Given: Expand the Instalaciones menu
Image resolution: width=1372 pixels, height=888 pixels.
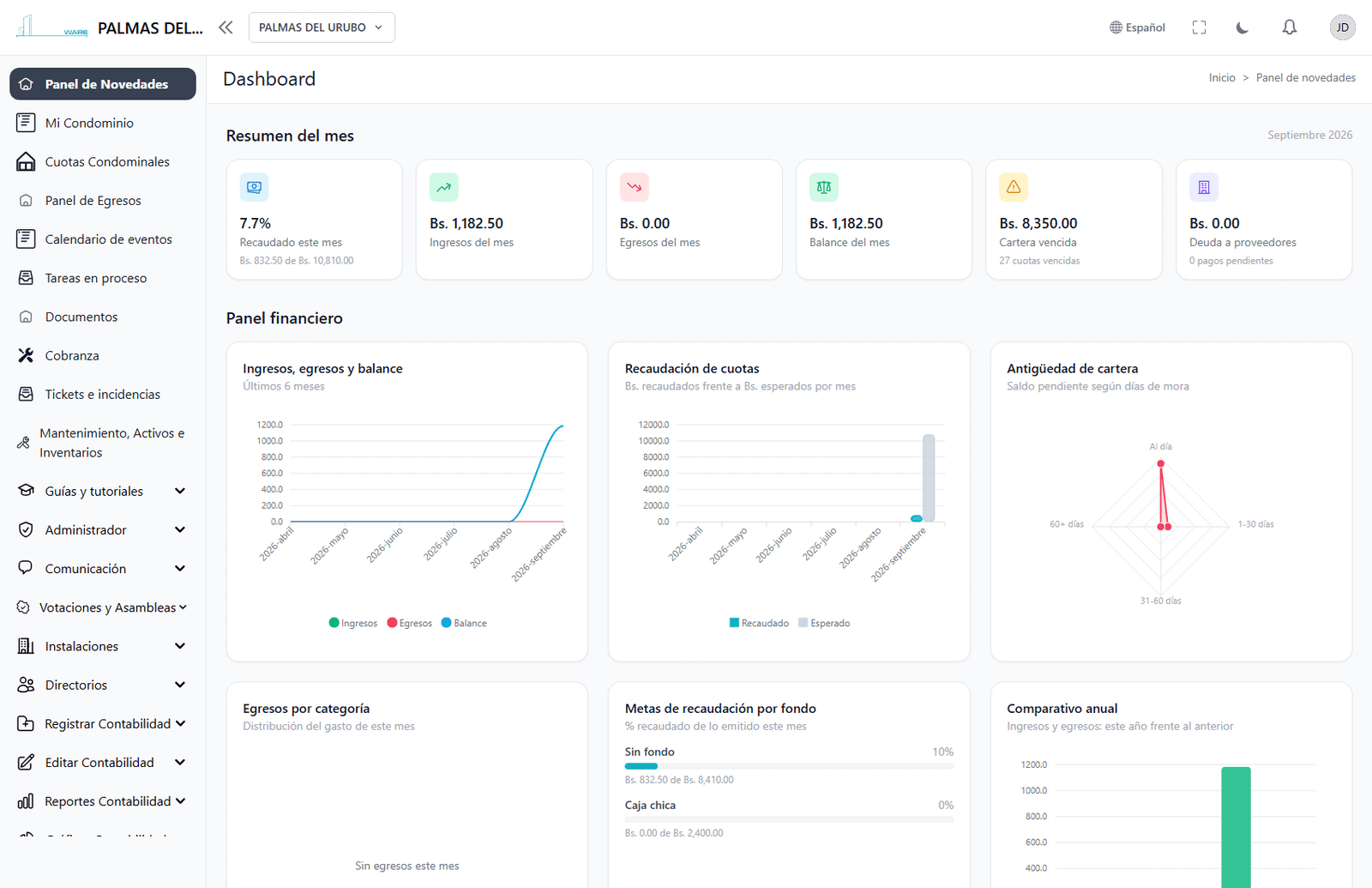Looking at the screenshot, I should tap(103, 646).
